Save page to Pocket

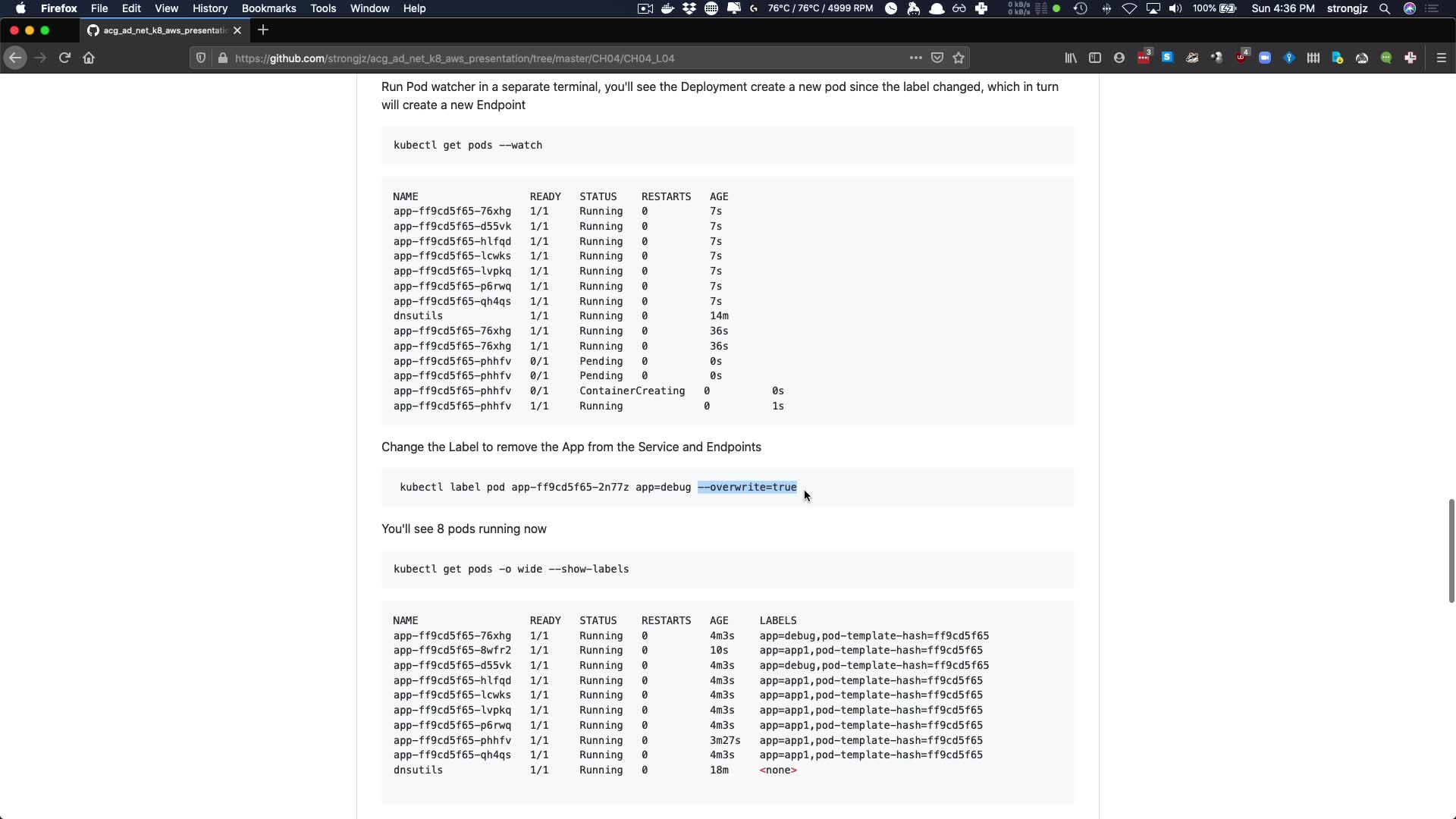937,58
